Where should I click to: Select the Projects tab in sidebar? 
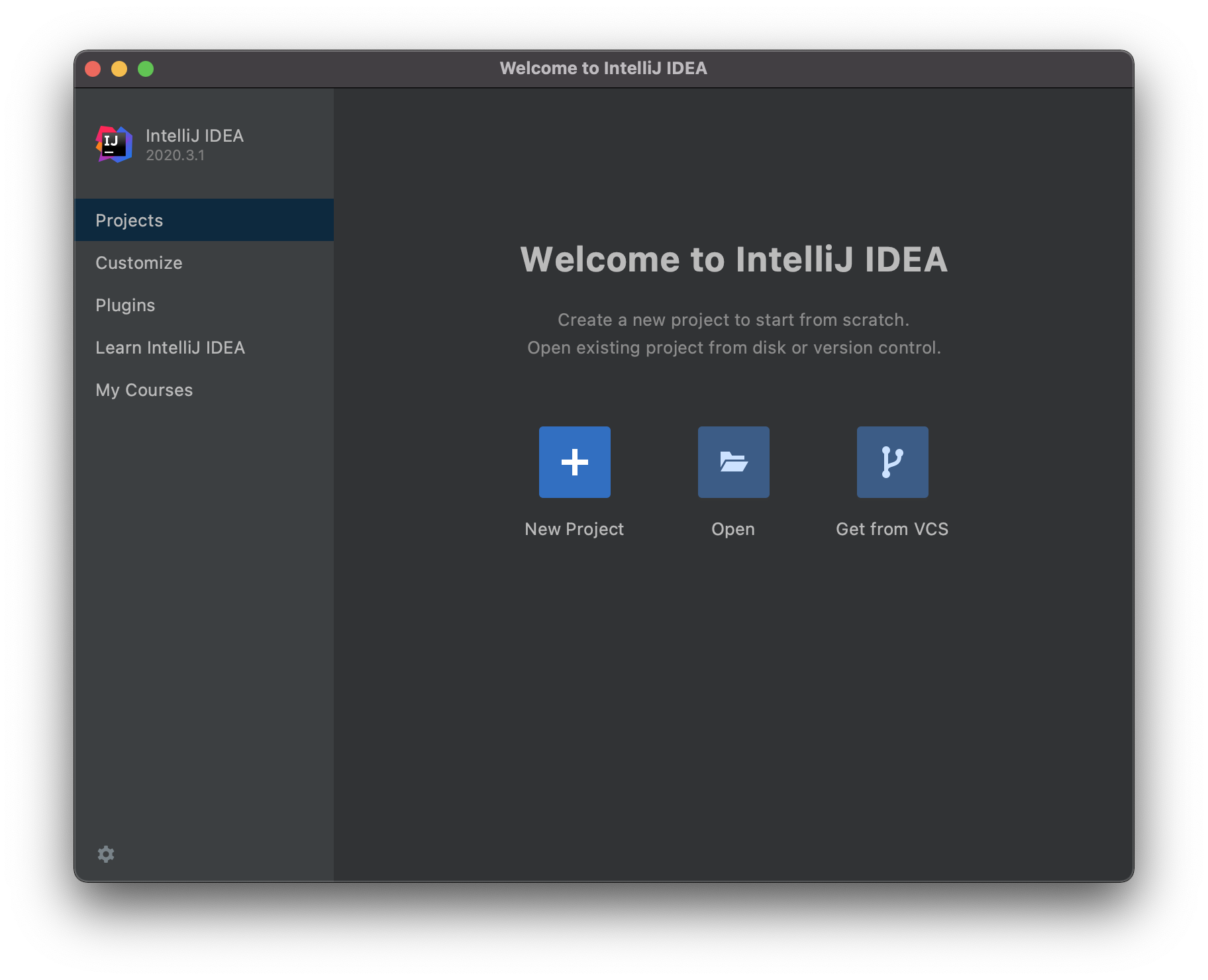(x=129, y=220)
